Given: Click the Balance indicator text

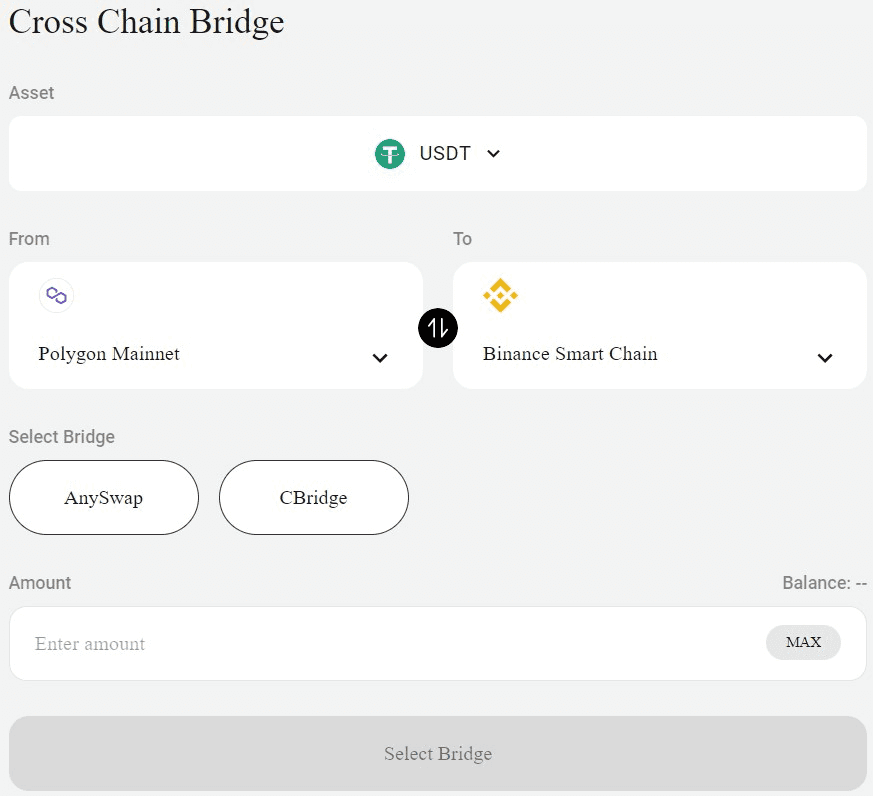Looking at the screenshot, I should (x=825, y=583).
